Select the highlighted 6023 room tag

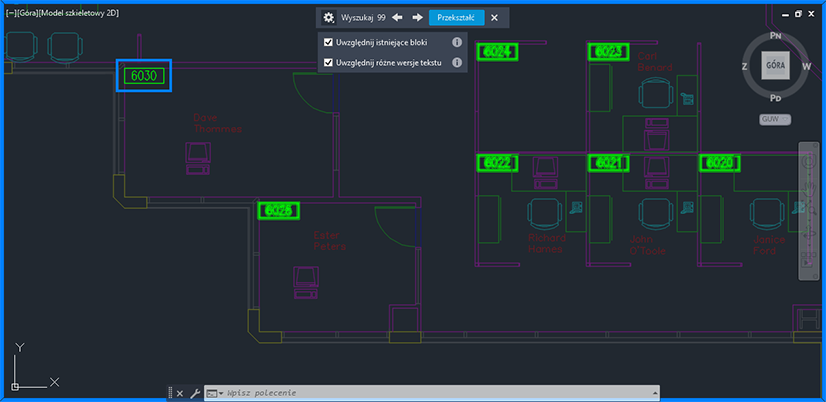click(608, 52)
